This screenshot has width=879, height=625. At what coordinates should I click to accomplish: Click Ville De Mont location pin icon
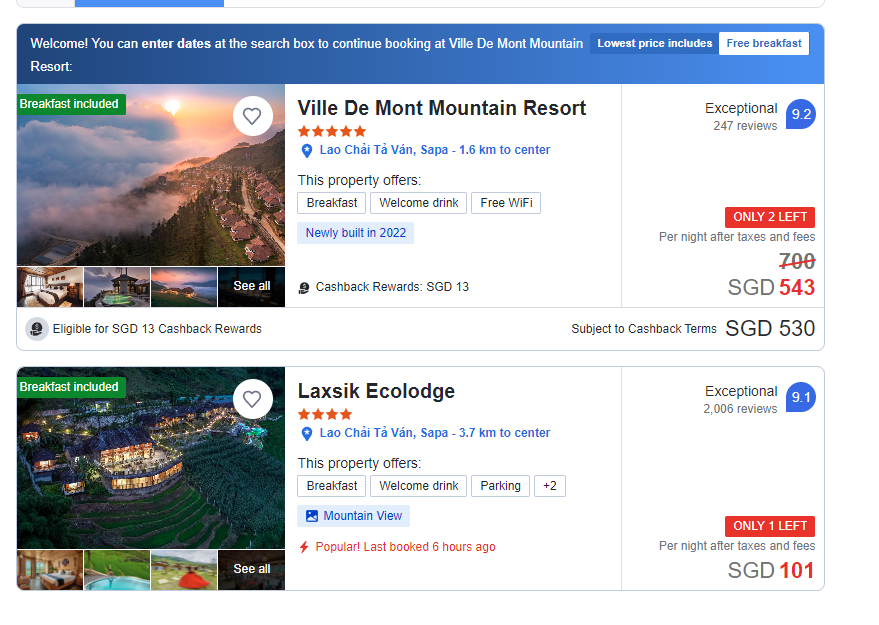tap(307, 150)
